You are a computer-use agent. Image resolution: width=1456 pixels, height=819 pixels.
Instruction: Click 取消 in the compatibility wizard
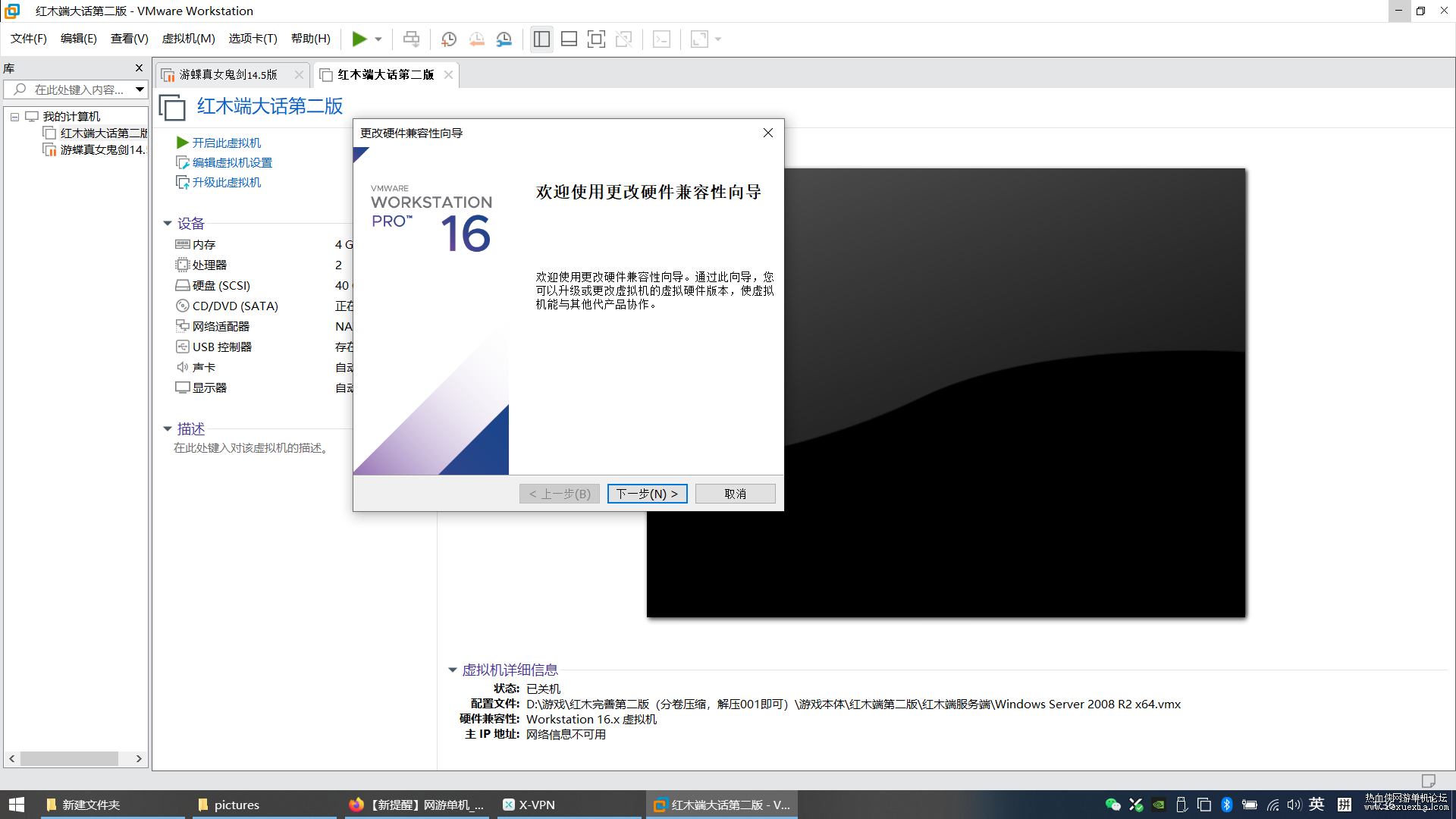[x=735, y=494]
